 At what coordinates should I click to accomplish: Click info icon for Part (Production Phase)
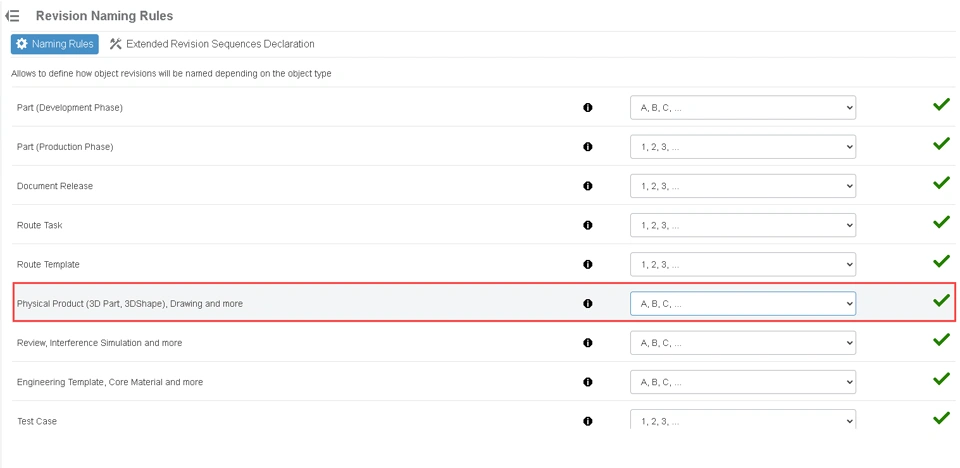pos(588,147)
